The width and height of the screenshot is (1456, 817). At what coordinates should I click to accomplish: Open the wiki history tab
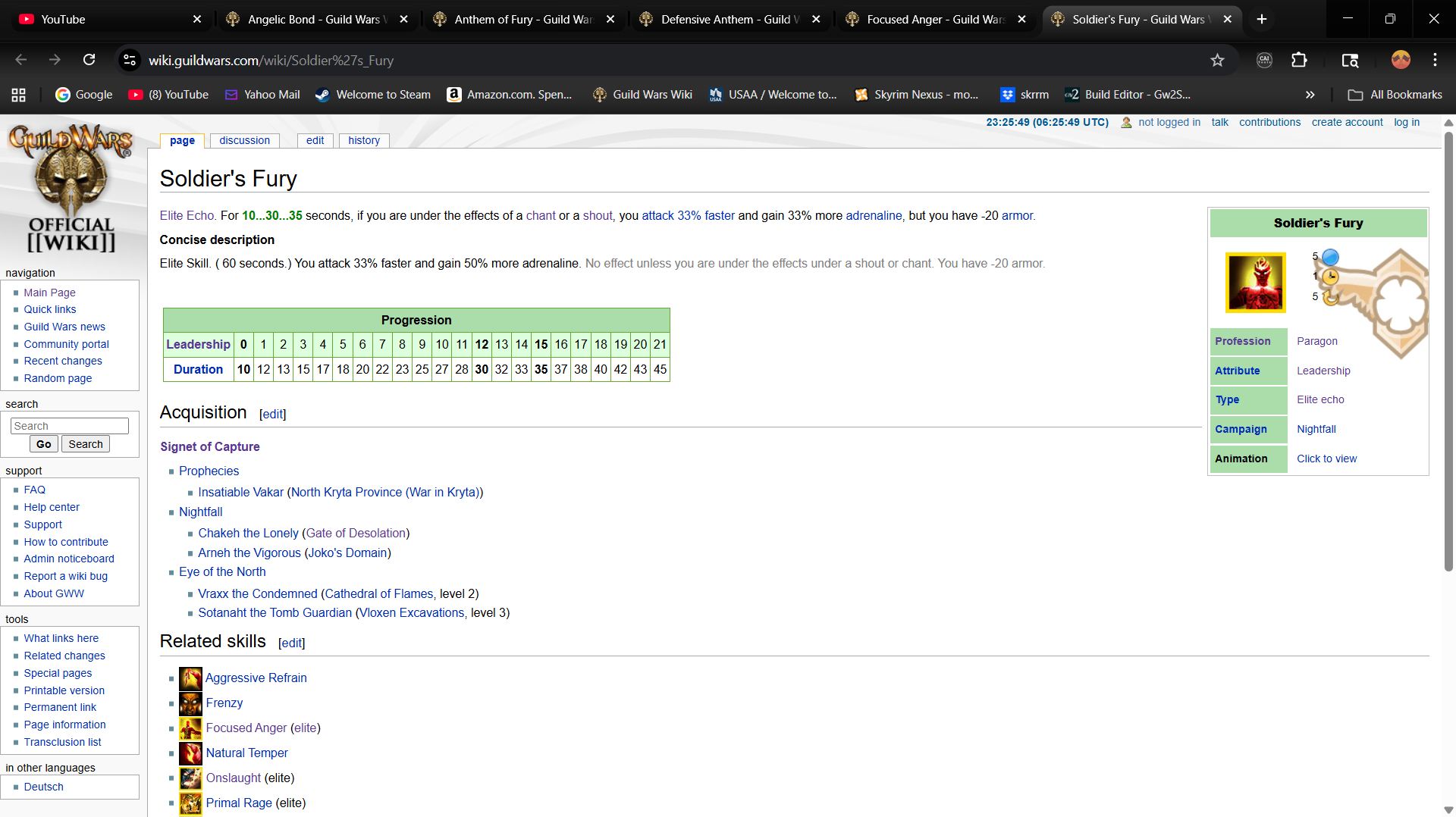[364, 140]
